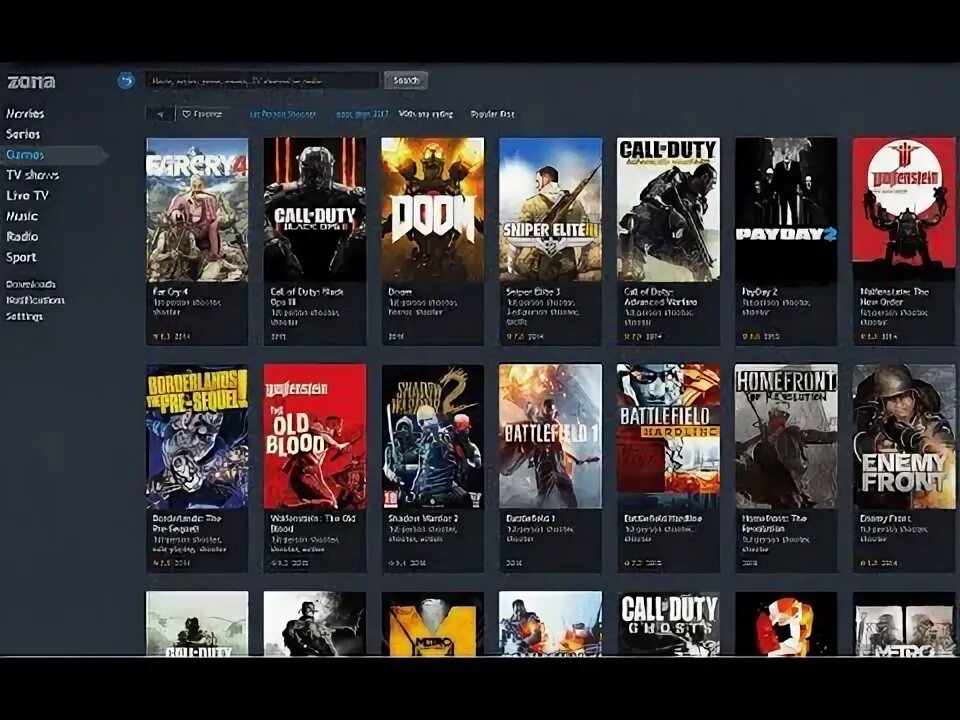Screen dimensions: 960x720
Task: Click the 'Sniper Elite 3' title text
Action: pos(533,292)
